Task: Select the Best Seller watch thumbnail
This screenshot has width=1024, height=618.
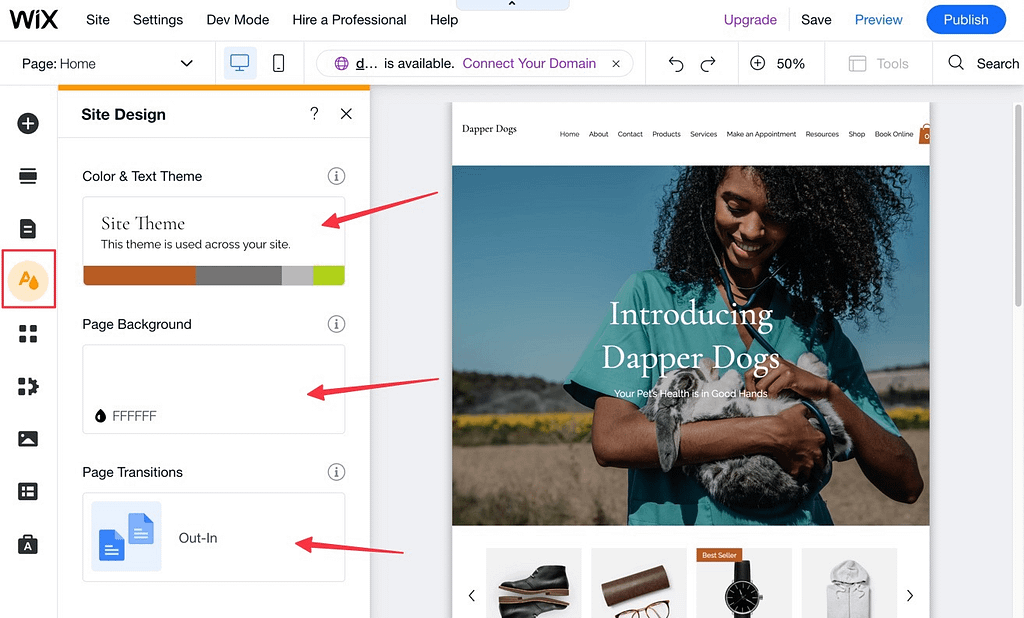Action: 744,583
